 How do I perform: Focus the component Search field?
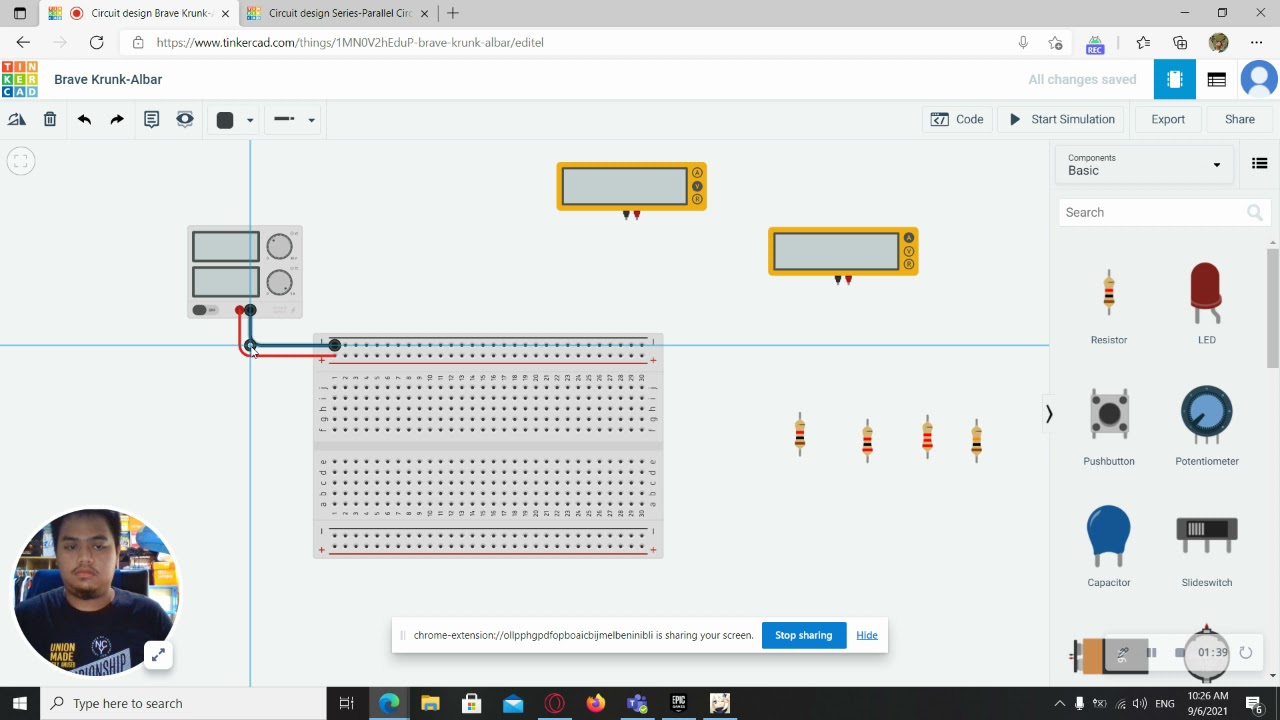(1164, 212)
